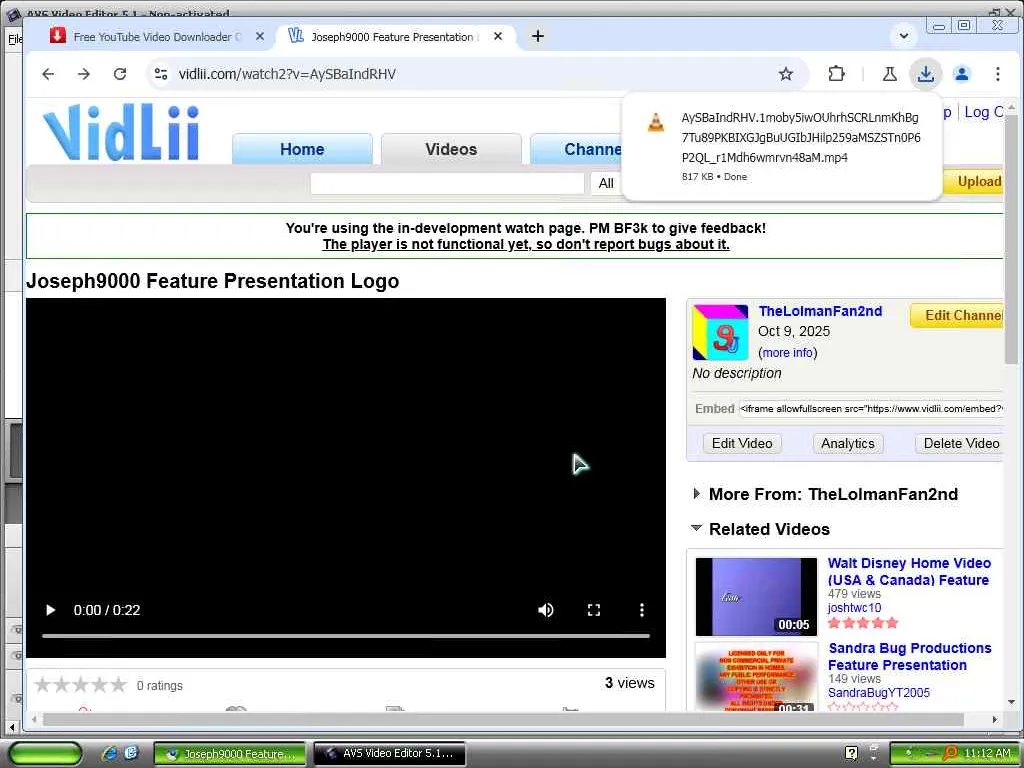The height and width of the screenshot is (768, 1024).
Task: Close the Free YouTube Video Downloader tab
Action: pyautogui.click(x=260, y=37)
